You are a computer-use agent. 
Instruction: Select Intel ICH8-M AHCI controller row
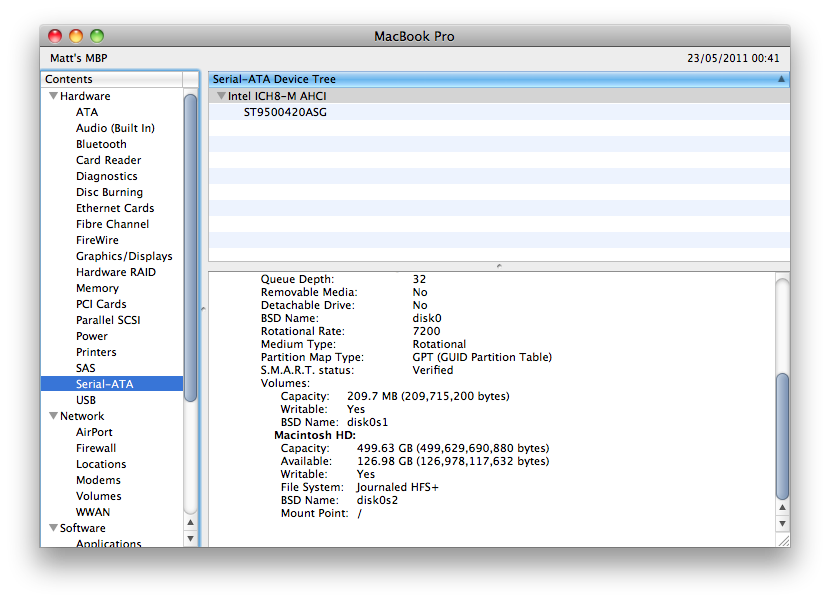coord(499,96)
